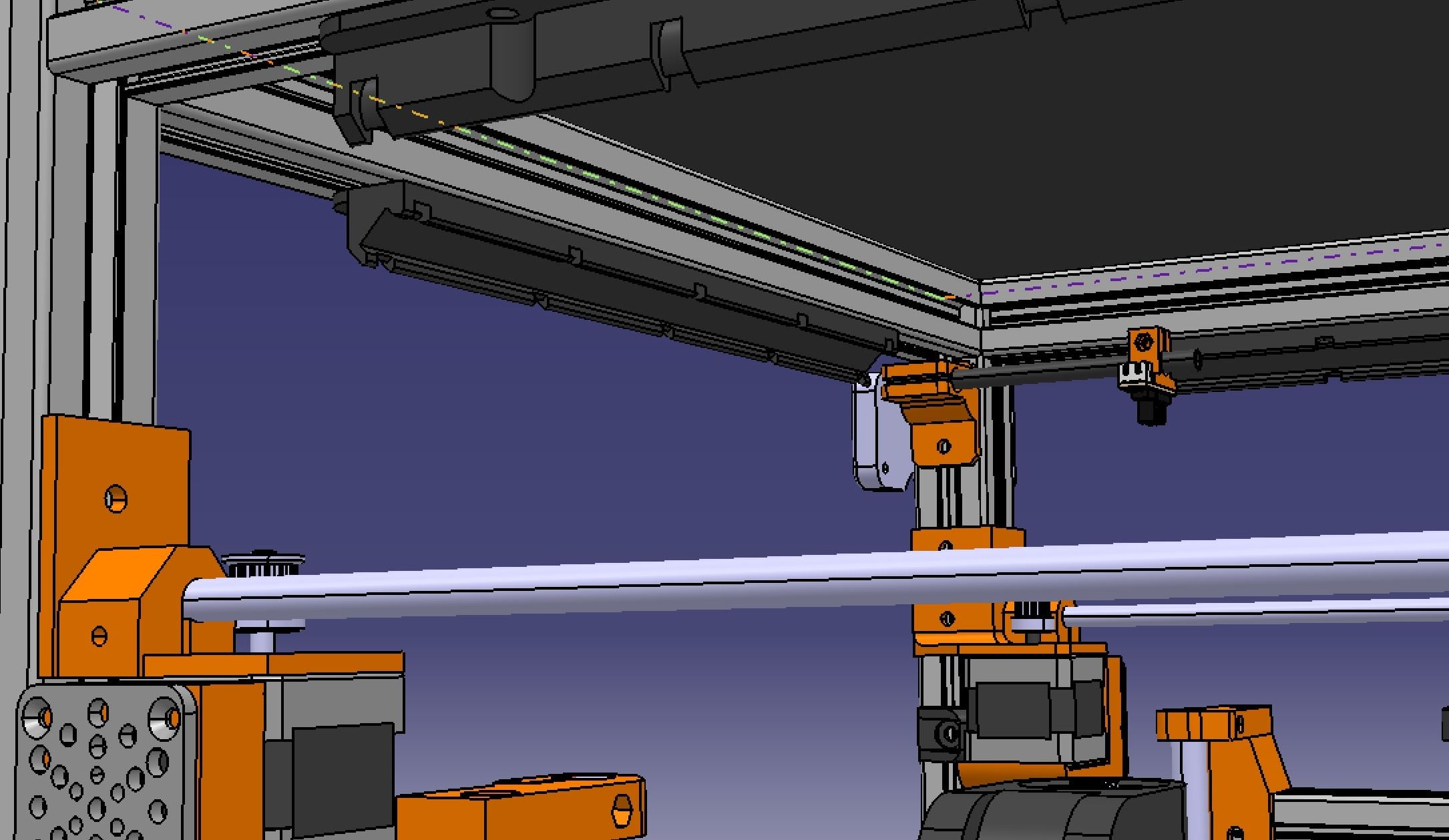Image resolution: width=1449 pixels, height=840 pixels.
Task: Select the small black bracket on the center extrusion
Action: pos(939,733)
